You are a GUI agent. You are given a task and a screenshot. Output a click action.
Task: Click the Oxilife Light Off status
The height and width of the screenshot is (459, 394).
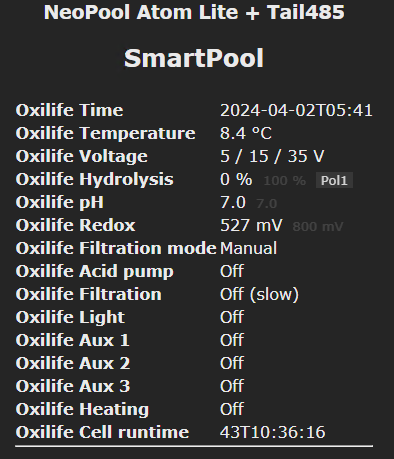232,317
